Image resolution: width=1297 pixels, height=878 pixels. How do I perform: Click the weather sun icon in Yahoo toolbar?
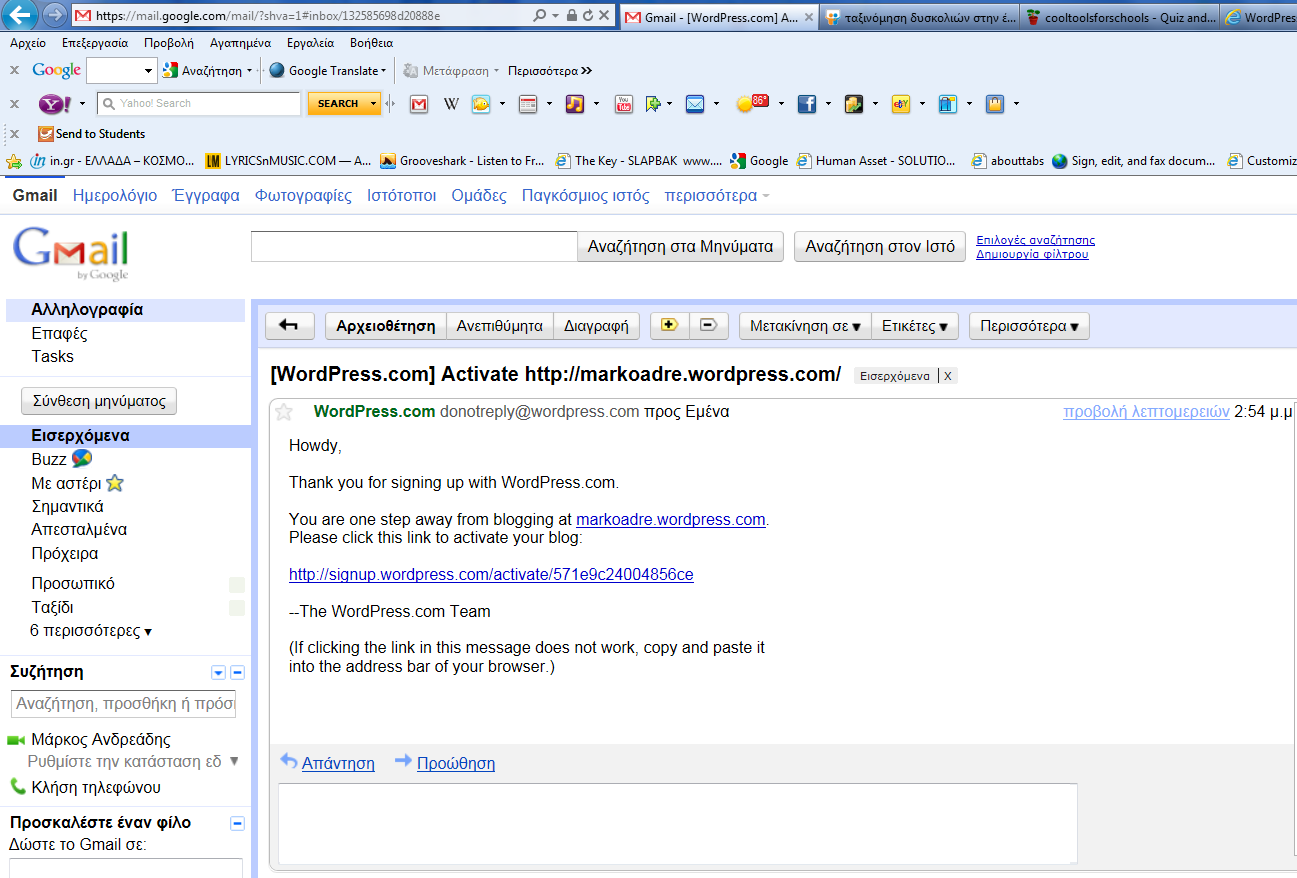751,102
